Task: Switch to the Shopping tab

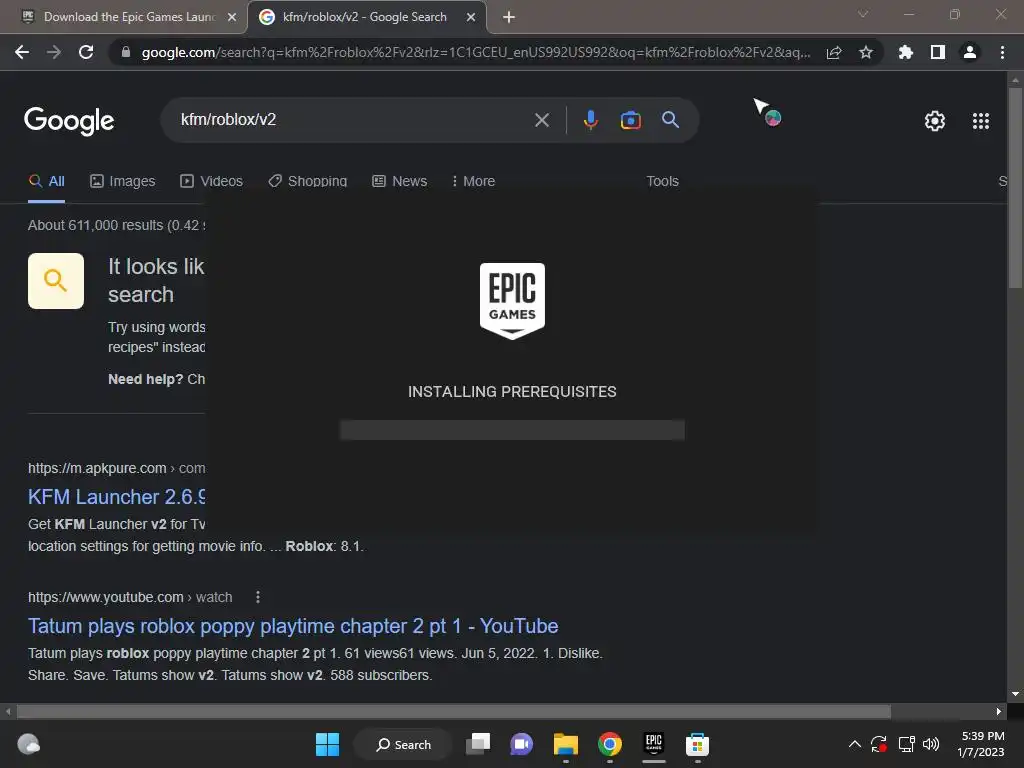Action: coord(308,182)
